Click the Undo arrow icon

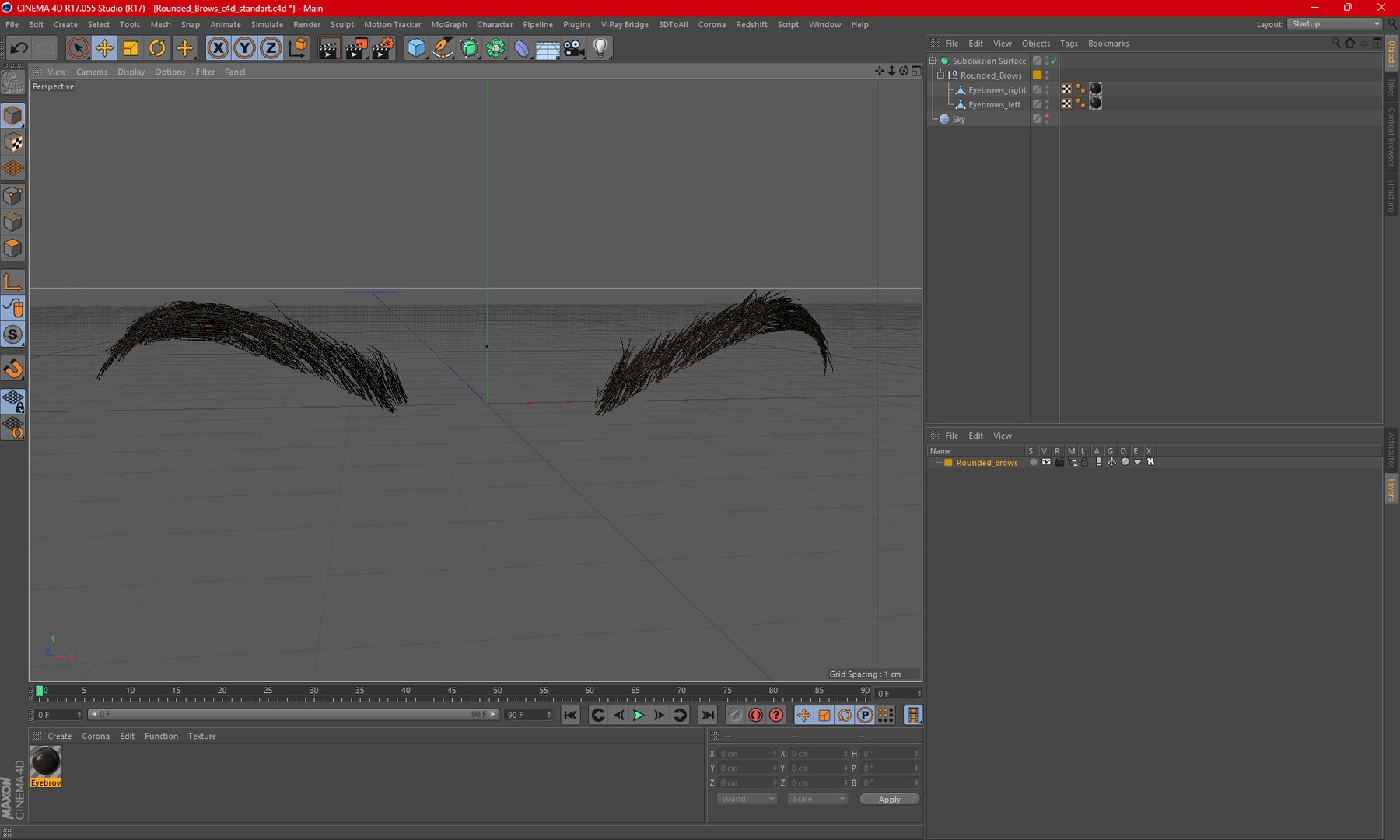click(19, 48)
